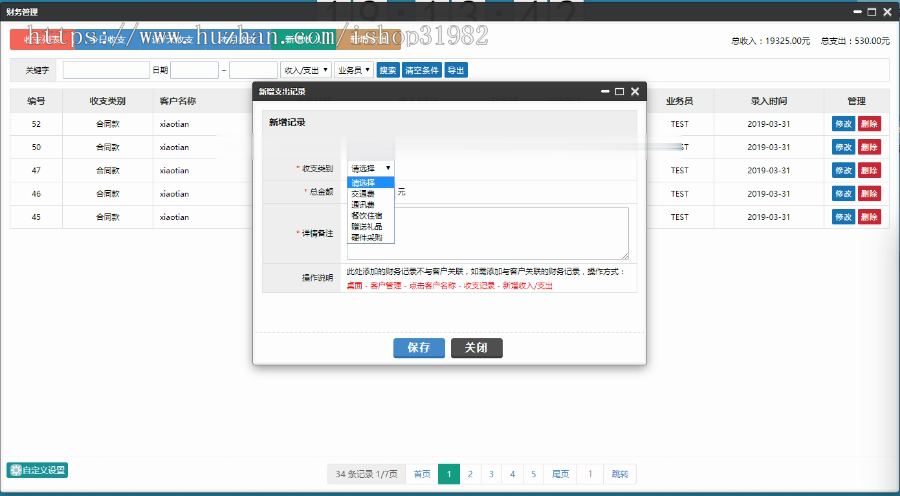Open the 收入/支出 filter dropdown
900x496 pixels.
pyautogui.click(x=304, y=70)
